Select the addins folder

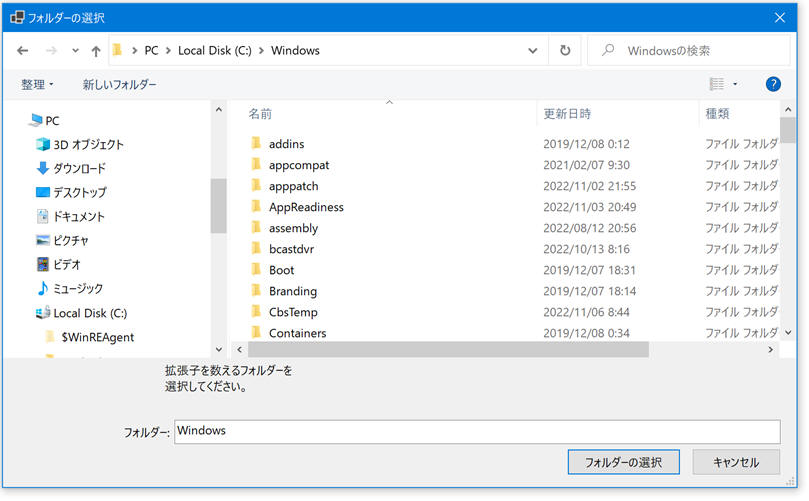(x=286, y=144)
